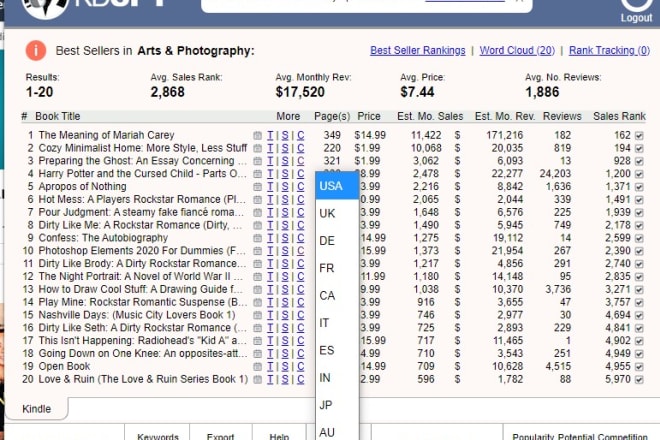
Task: Choose DE in the marketplace list
Action: pyautogui.click(x=328, y=241)
